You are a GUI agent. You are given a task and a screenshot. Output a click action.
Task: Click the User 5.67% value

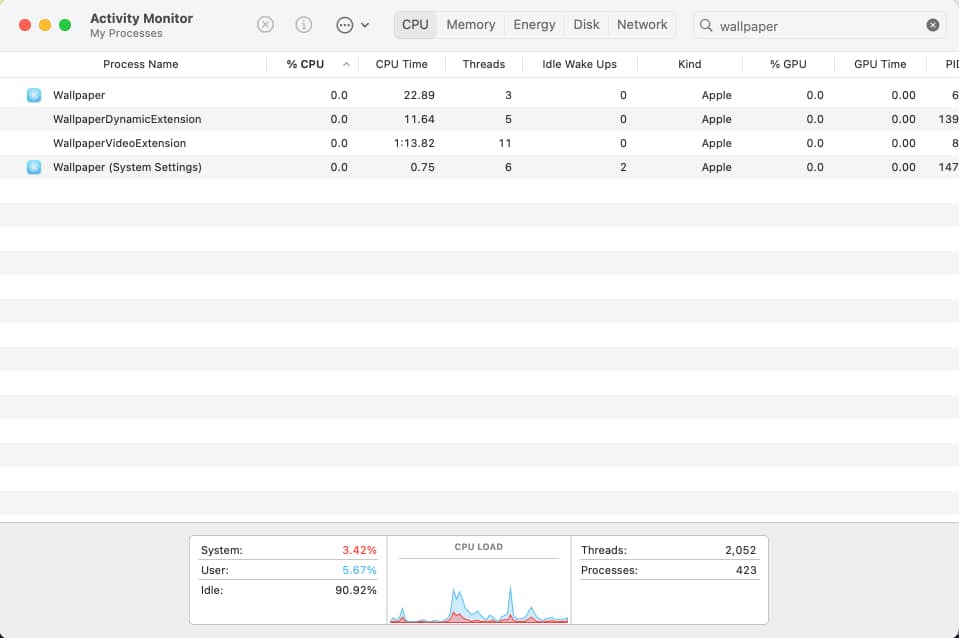click(359, 570)
